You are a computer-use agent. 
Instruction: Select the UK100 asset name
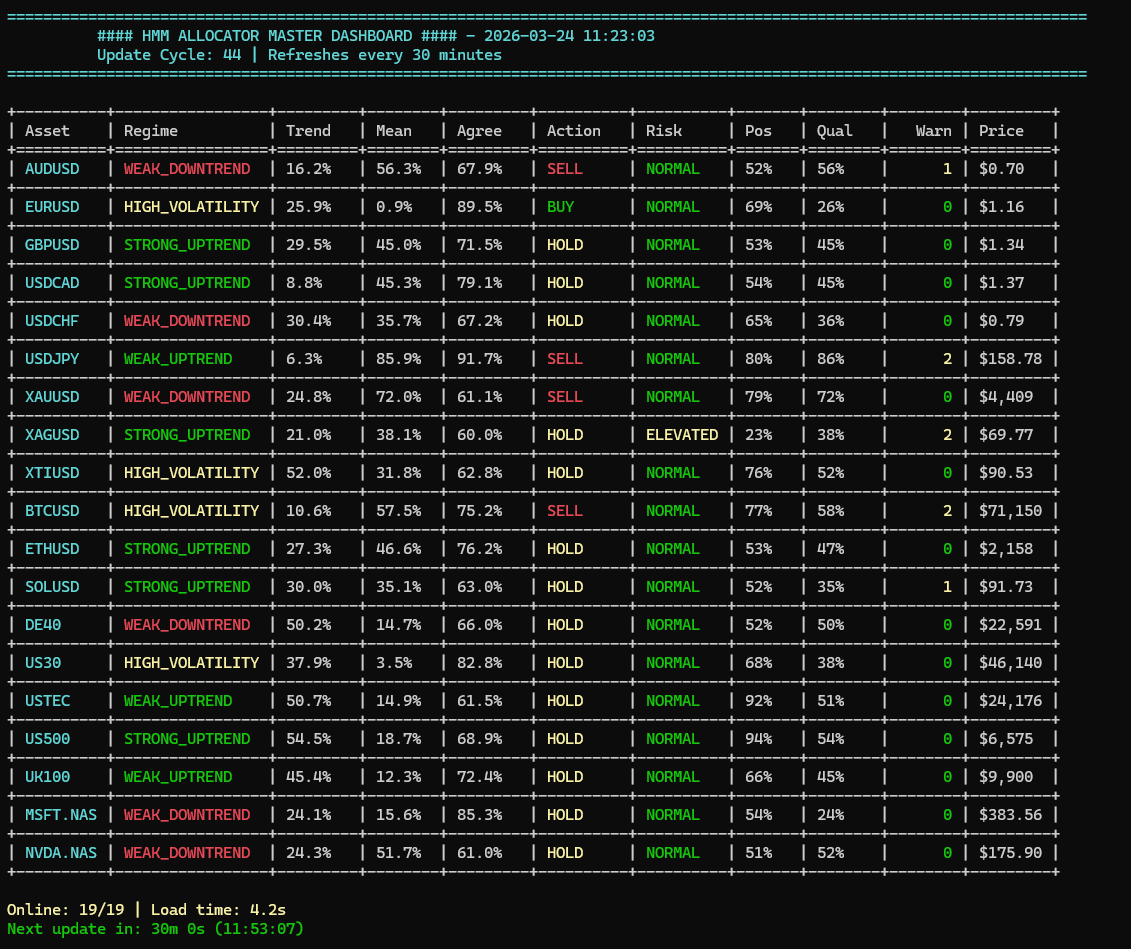click(48, 777)
